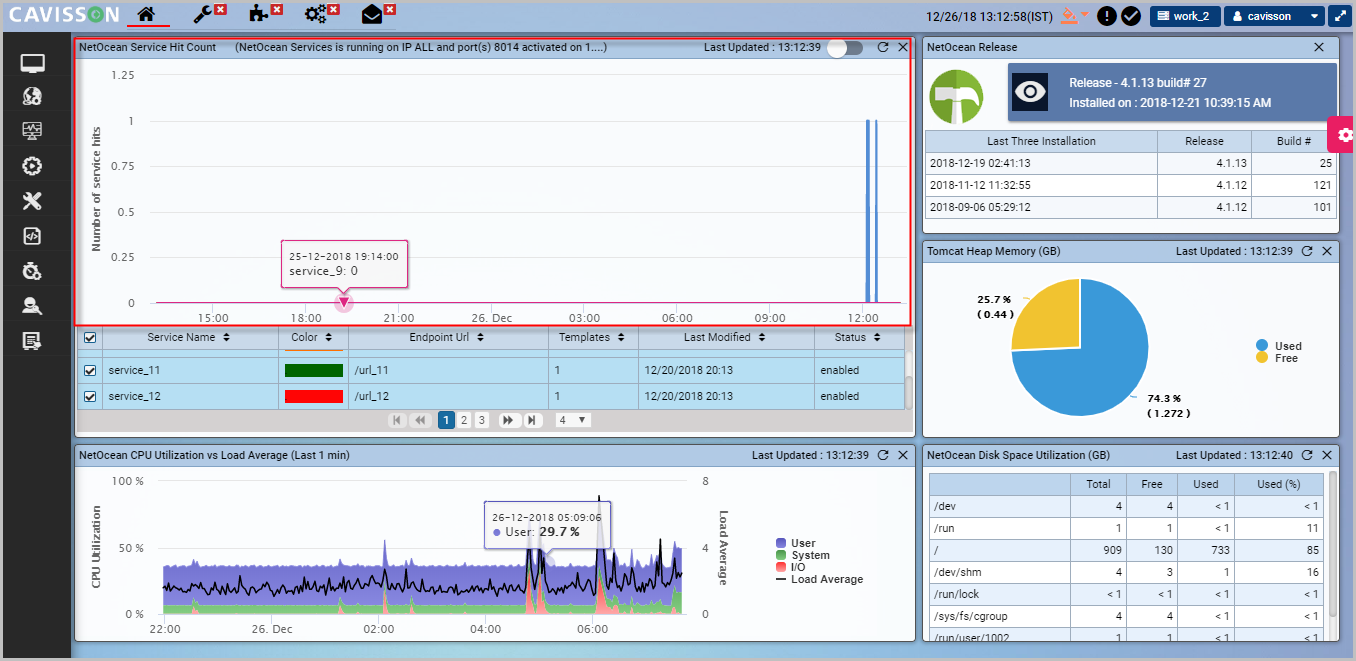Click the work_2 server button
Screen dimensions: 1356x661
point(1183,16)
